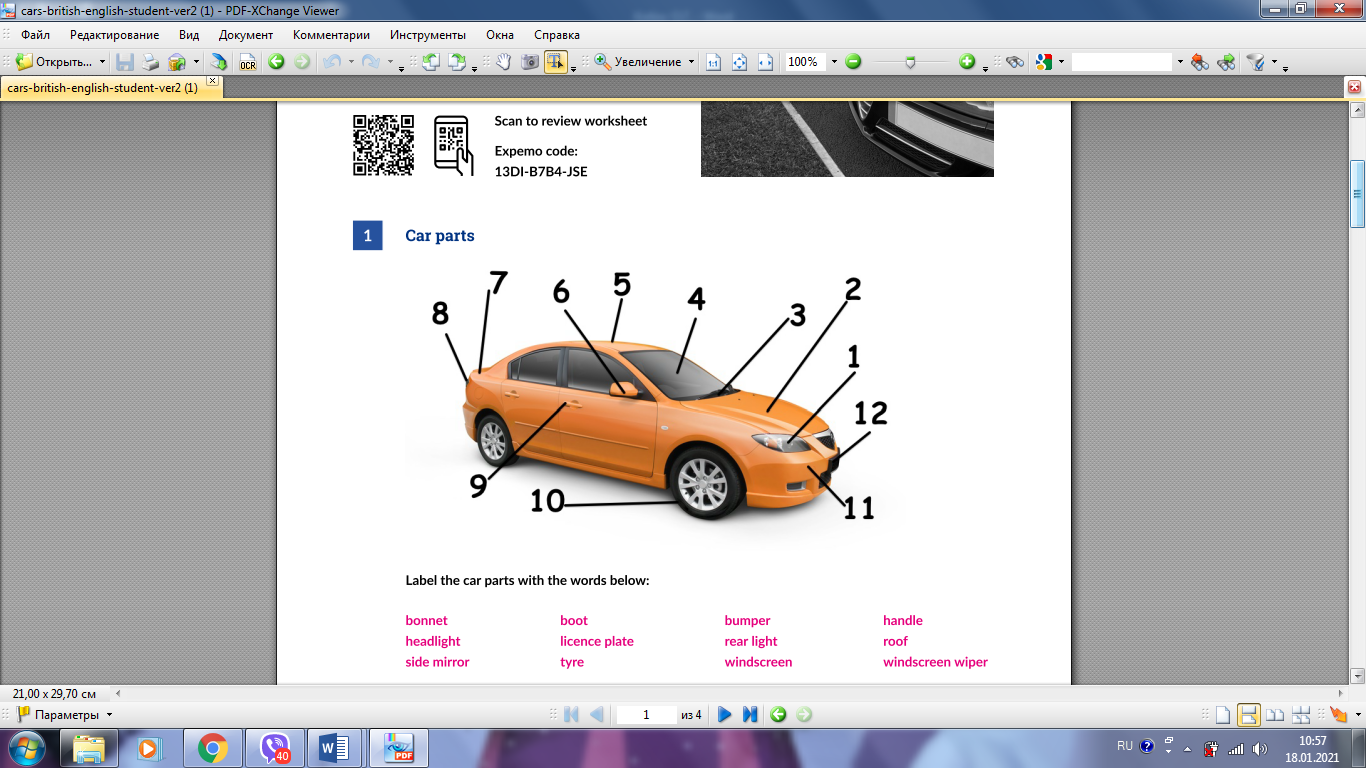Select the Snapshot camera tool
Image resolution: width=1366 pixels, height=768 pixels.
coord(529,62)
